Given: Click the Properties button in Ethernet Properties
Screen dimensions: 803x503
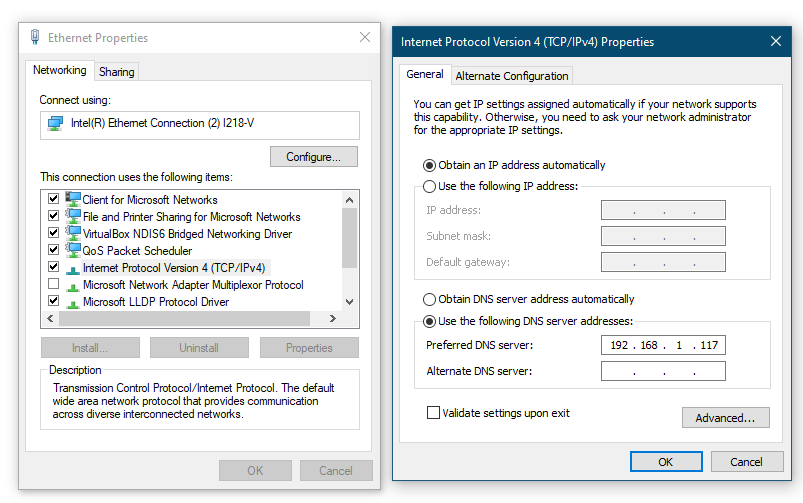Looking at the screenshot, I should click(x=309, y=348).
